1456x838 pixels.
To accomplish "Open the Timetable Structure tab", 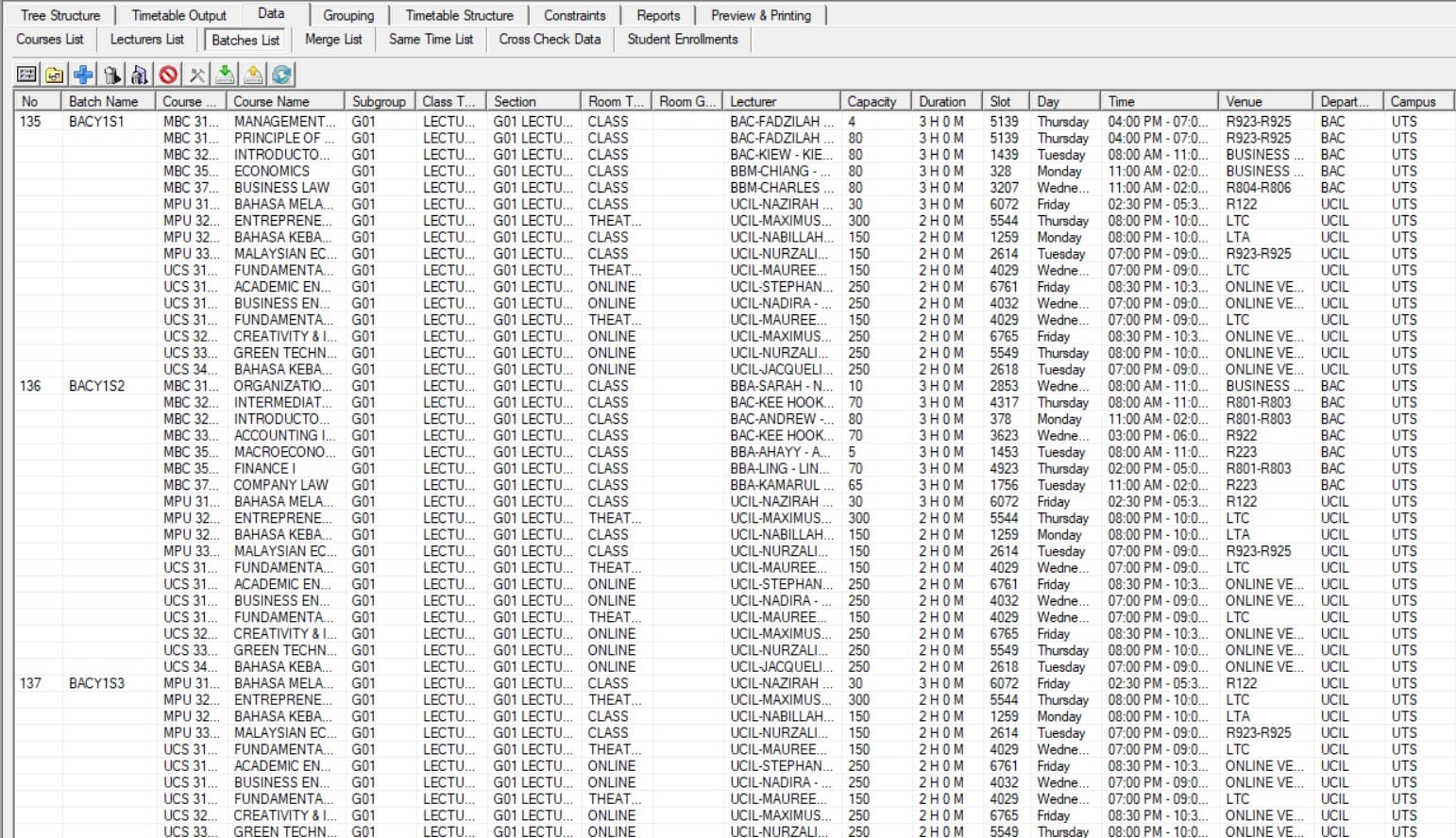I will 459,15.
